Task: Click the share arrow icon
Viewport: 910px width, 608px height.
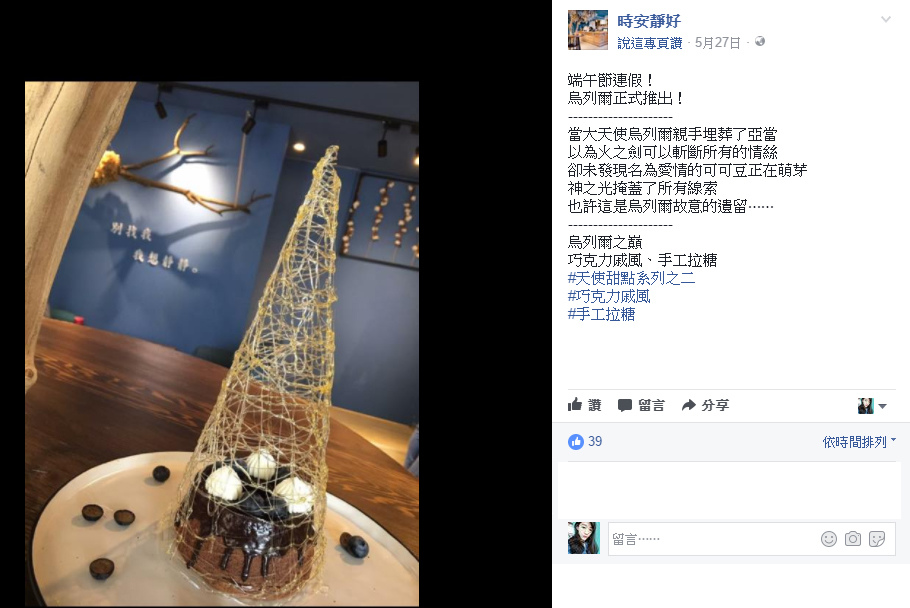Action: point(688,405)
